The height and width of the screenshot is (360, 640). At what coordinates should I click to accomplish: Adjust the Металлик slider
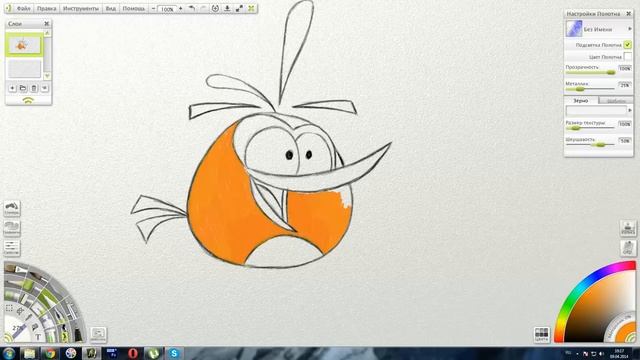(590, 89)
